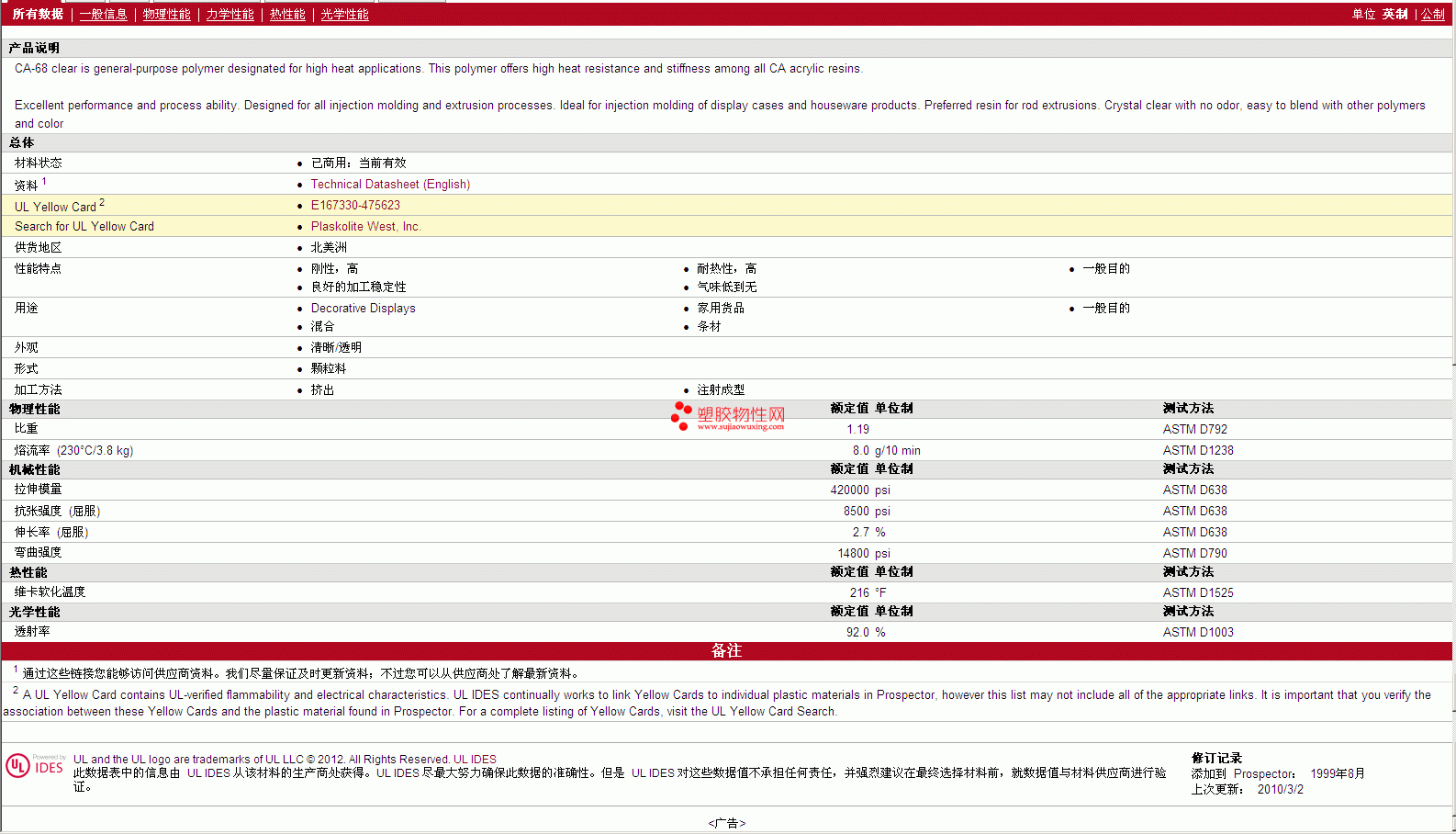Select the 所有数据 tab
Image resolution: width=1456 pixels, height=834 pixels.
coord(38,14)
